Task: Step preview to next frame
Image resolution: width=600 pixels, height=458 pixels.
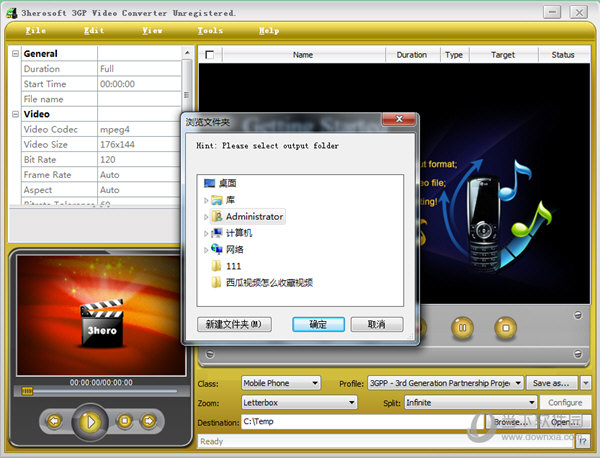Action: [x=149, y=421]
